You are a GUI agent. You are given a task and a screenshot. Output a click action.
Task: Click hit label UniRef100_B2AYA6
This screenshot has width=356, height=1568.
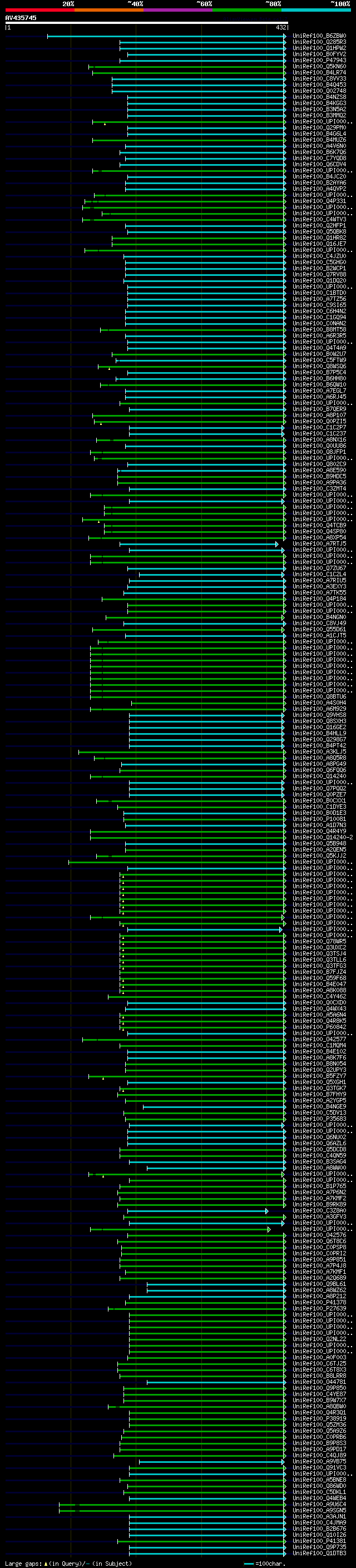point(319,182)
